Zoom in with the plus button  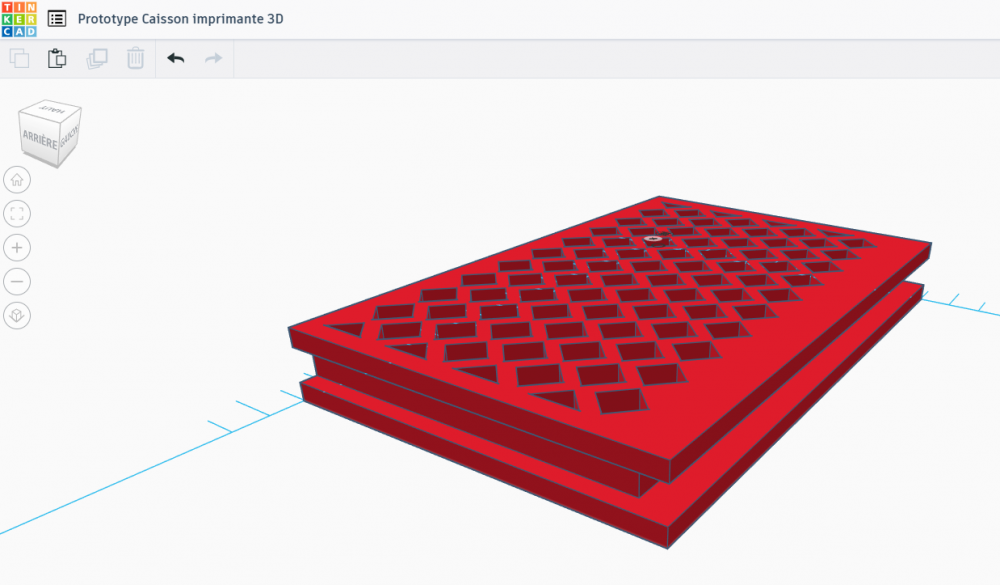tap(17, 248)
